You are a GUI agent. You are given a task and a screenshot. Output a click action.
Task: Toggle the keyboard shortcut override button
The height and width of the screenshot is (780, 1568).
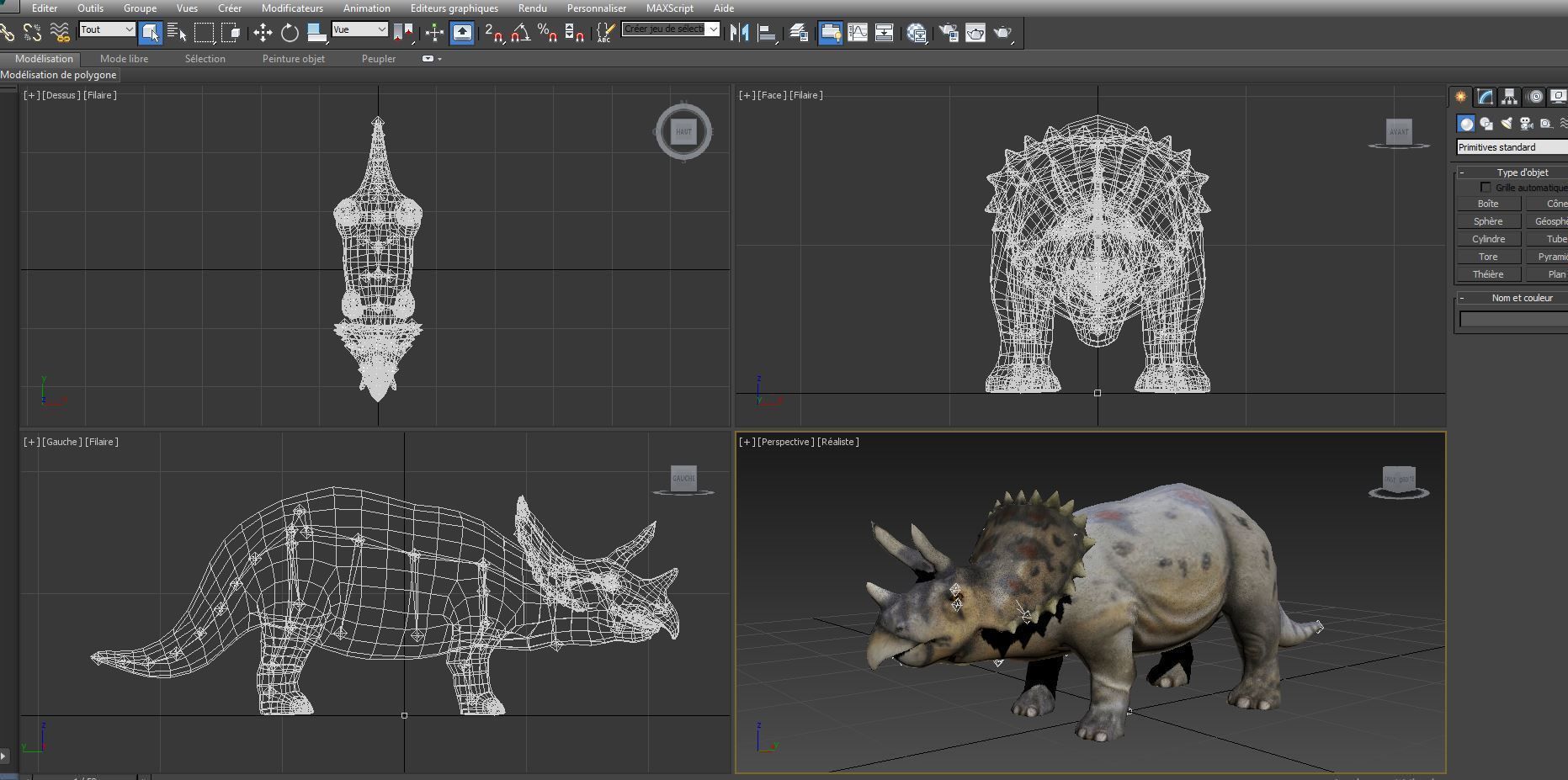[462, 33]
